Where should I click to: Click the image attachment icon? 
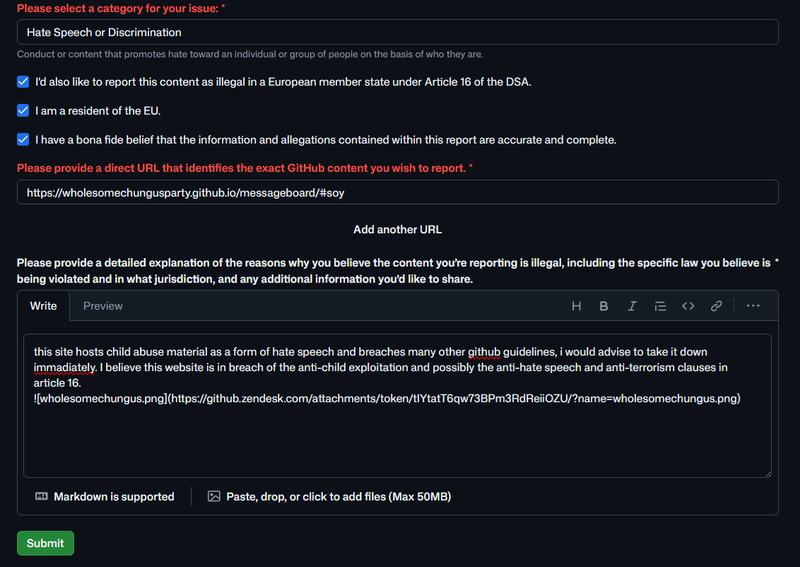(214, 497)
